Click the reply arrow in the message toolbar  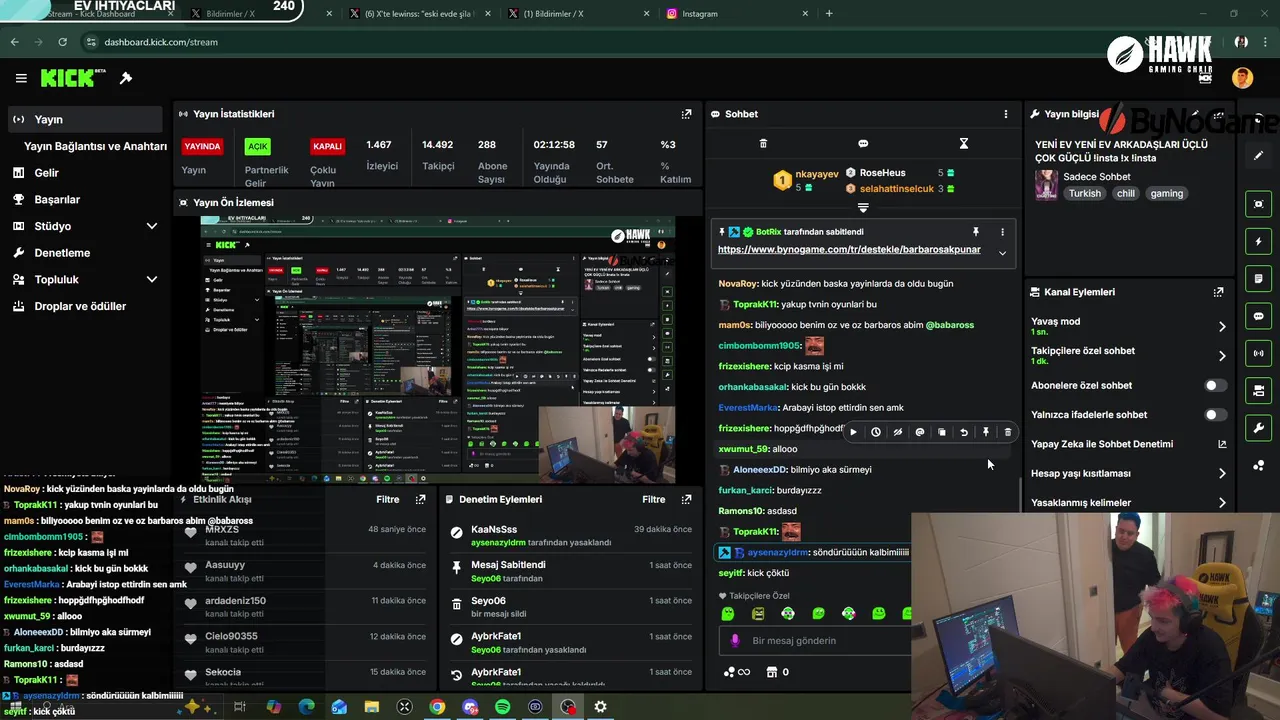[x=963, y=432]
